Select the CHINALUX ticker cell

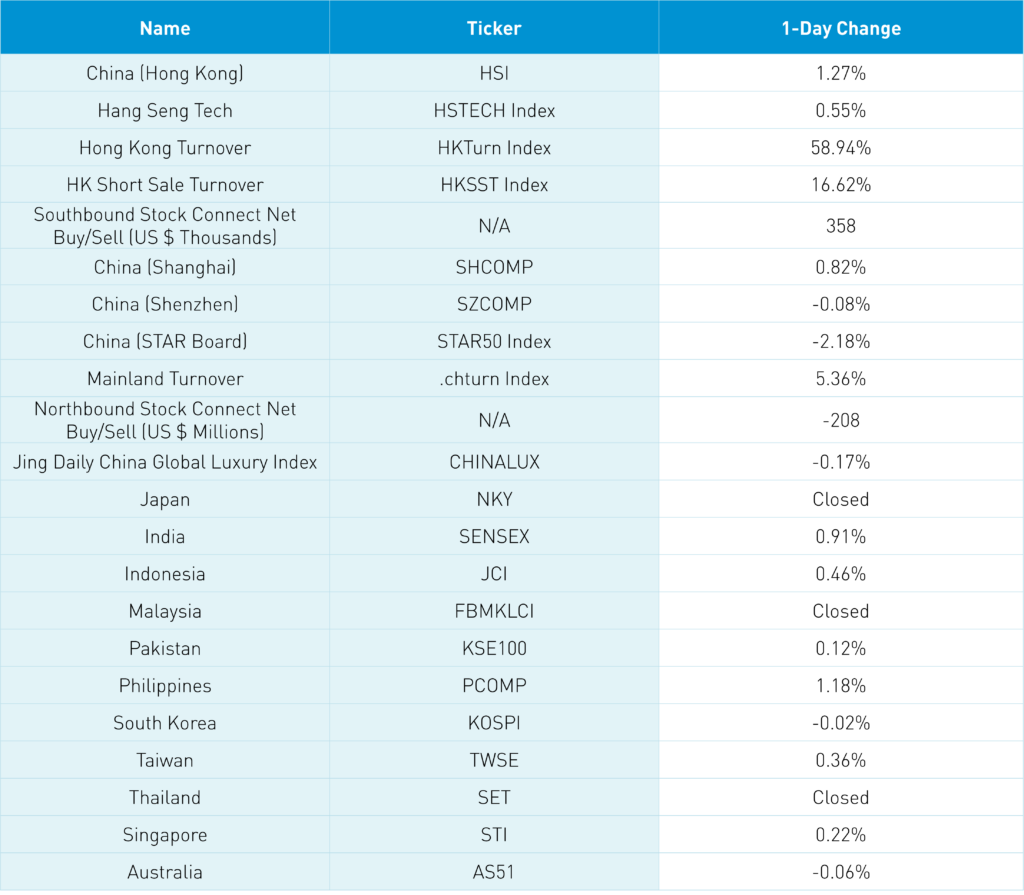494,462
